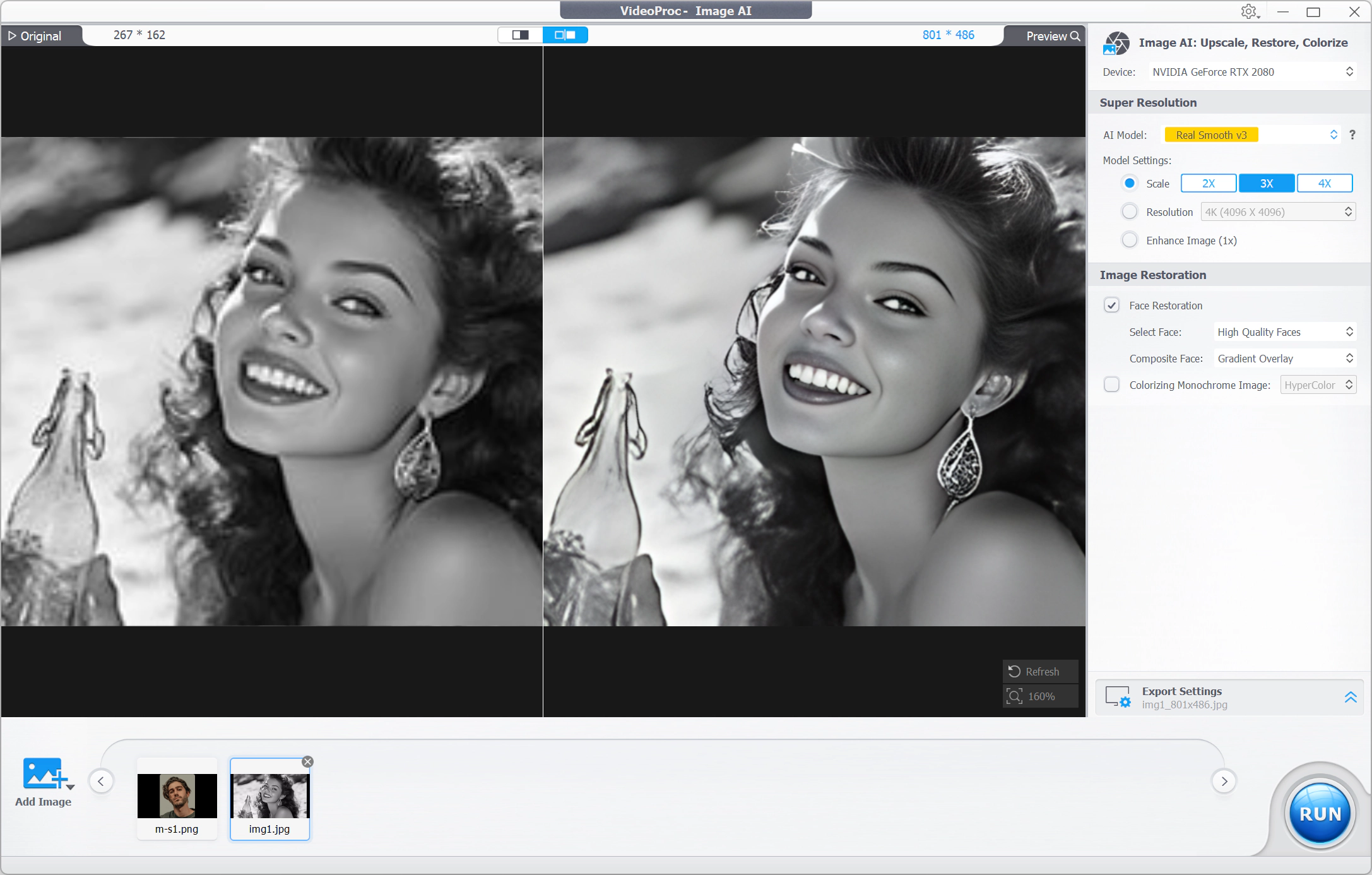Viewport: 1372px width, 875px height.
Task: Click the Preview magnifier button
Action: (1053, 36)
